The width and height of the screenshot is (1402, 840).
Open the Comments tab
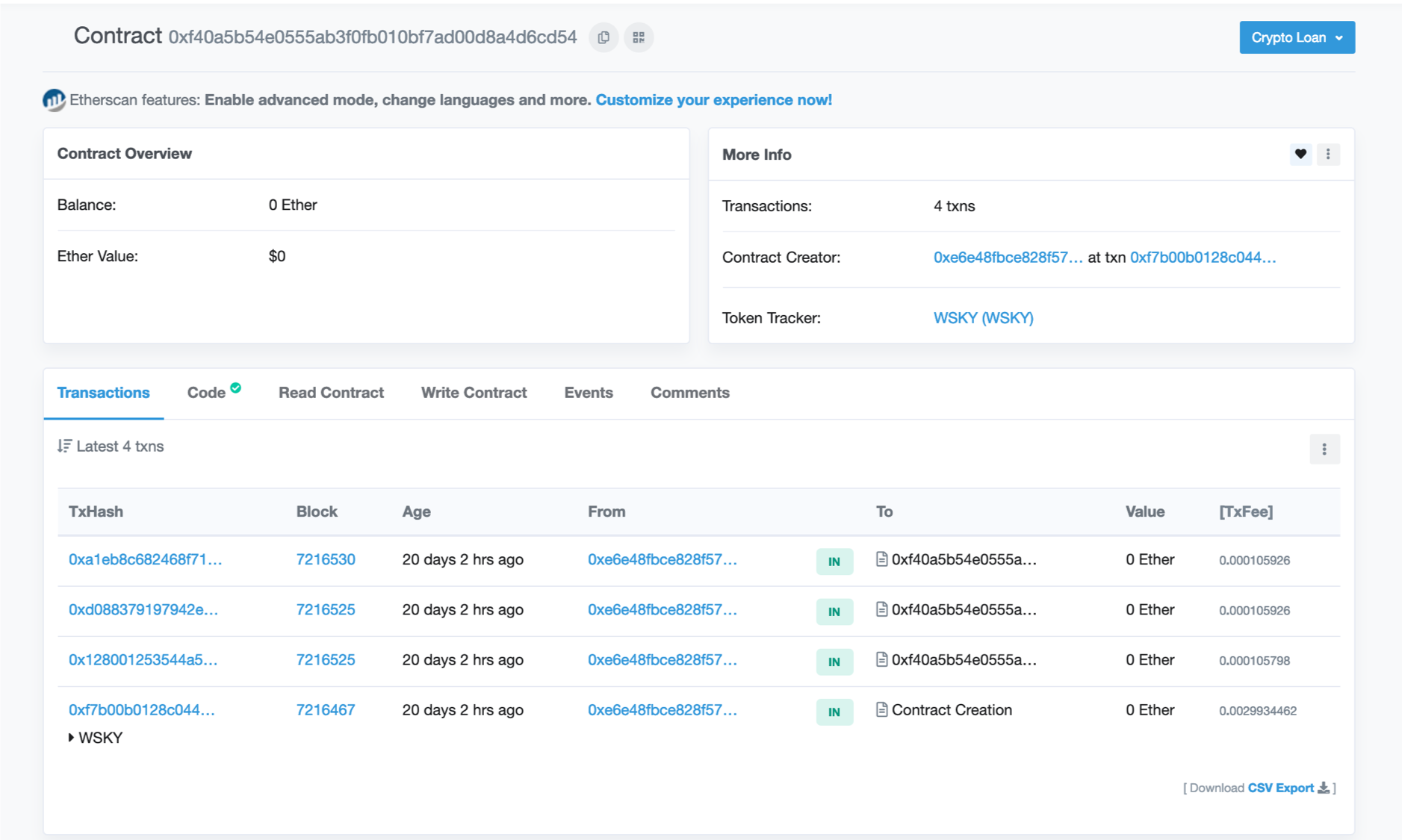pyautogui.click(x=689, y=393)
